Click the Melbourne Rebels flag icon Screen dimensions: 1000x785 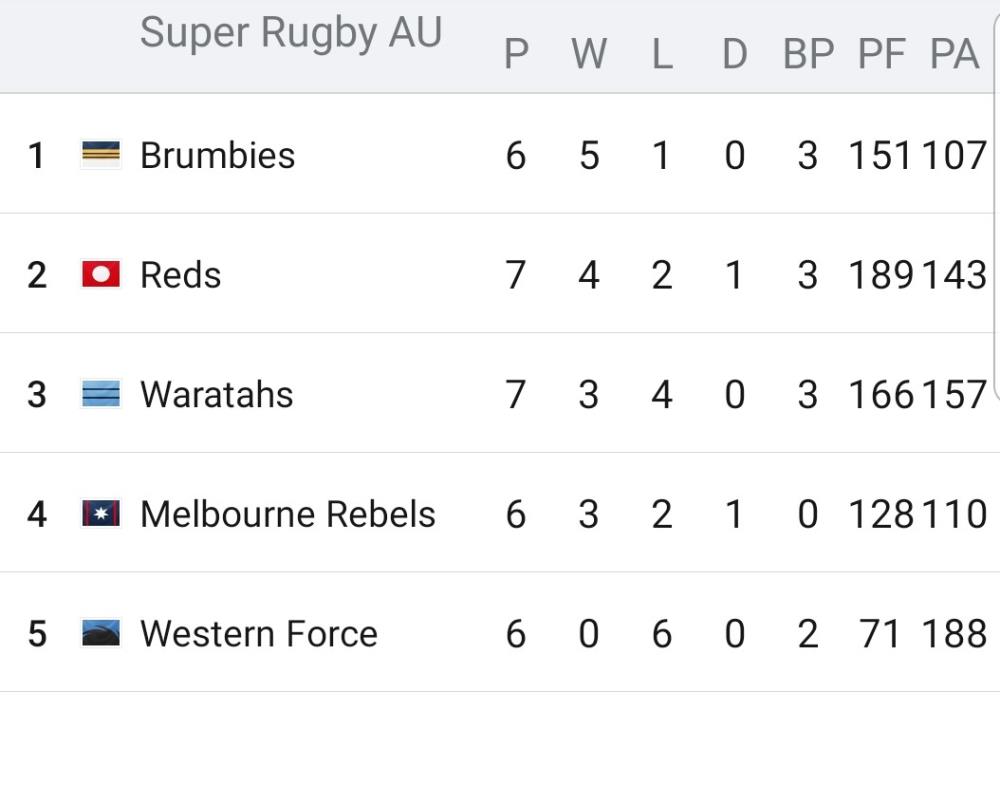[100, 514]
